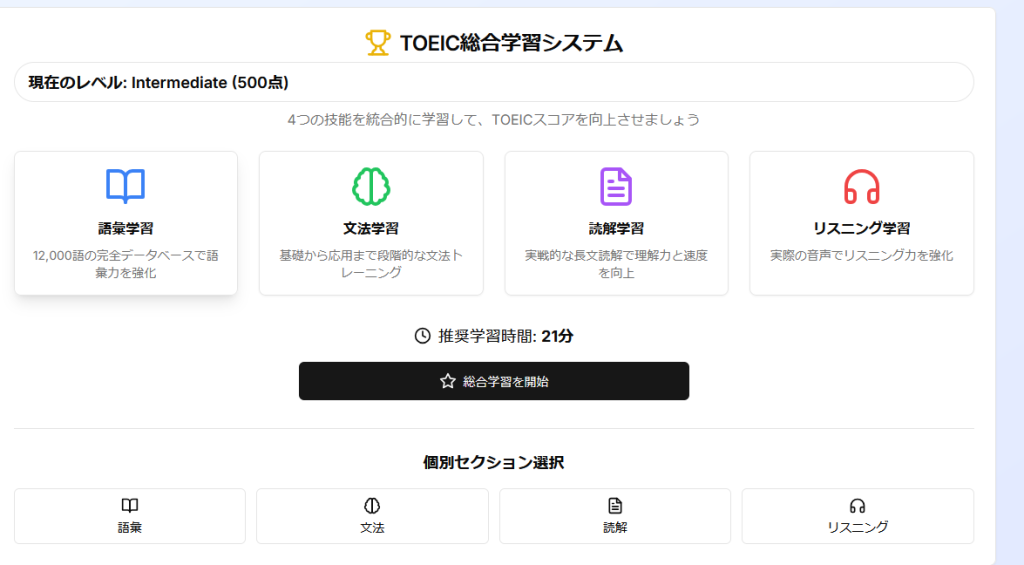This screenshot has height=565, width=1024.
Task: Select the small brain icon in the 文法 section button
Action: (x=372, y=506)
